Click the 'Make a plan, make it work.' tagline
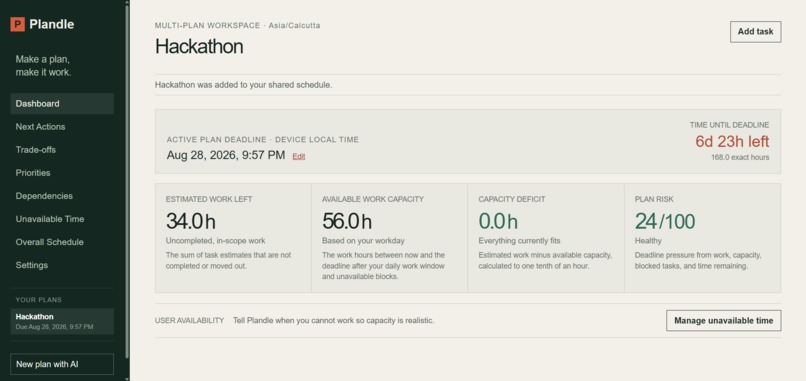Screen dimensions: 806x381 [x=43, y=66]
